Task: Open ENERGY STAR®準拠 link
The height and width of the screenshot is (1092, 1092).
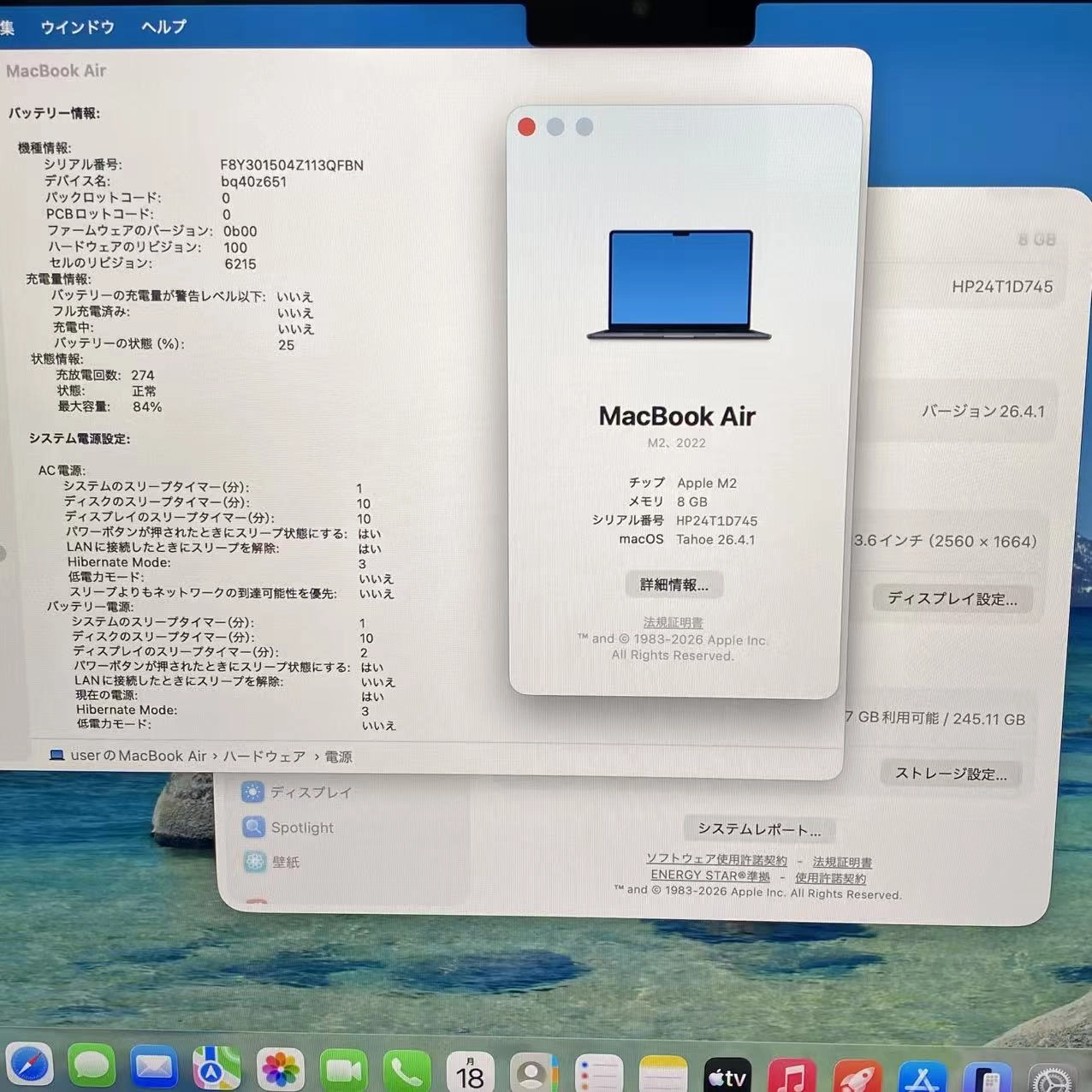Action: pos(710,875)
